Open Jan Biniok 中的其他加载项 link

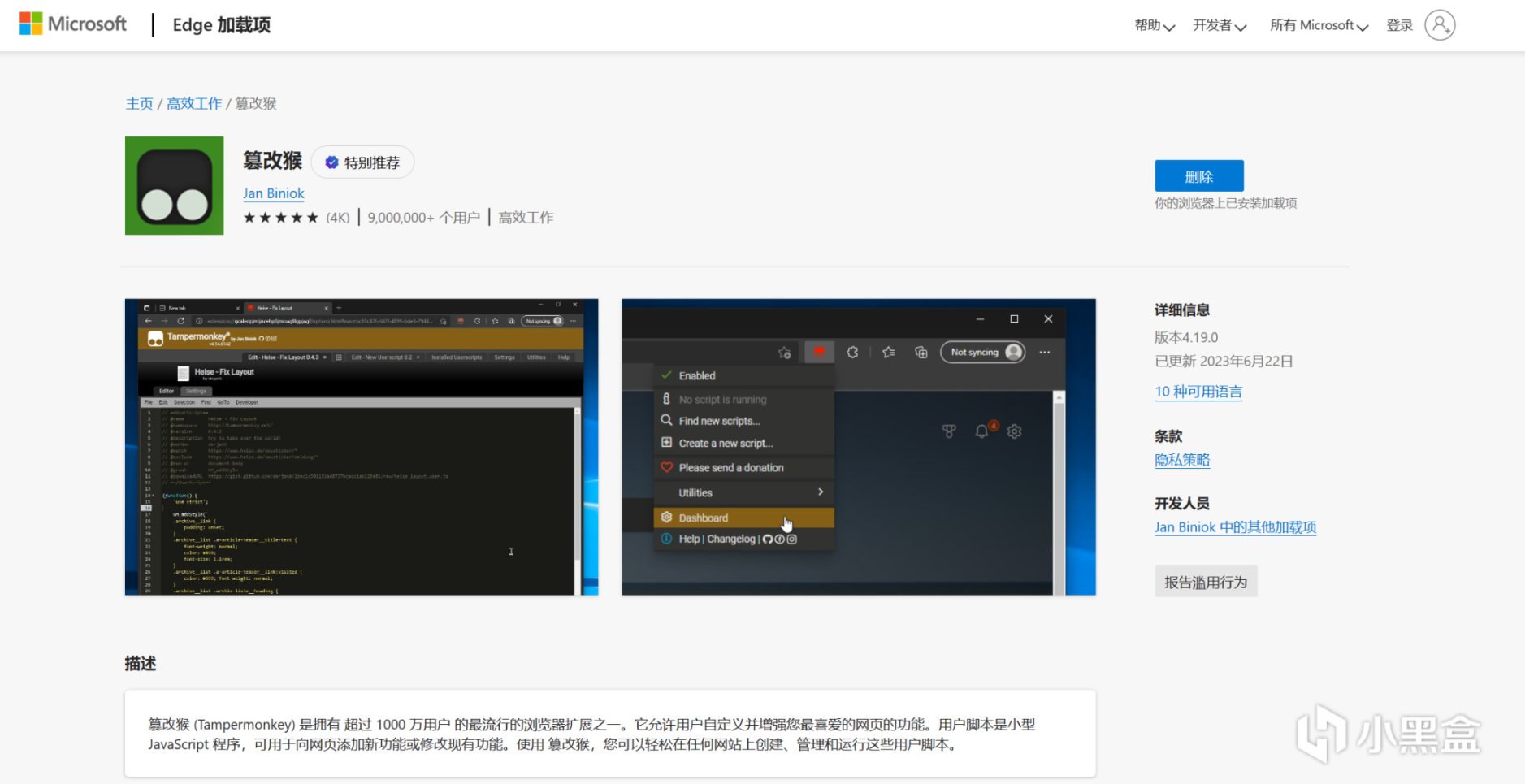click(1236, 527)
